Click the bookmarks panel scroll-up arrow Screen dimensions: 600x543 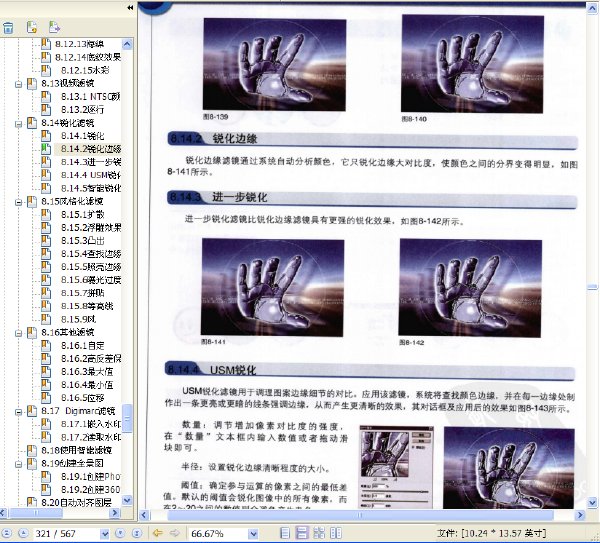coord(127,44)
